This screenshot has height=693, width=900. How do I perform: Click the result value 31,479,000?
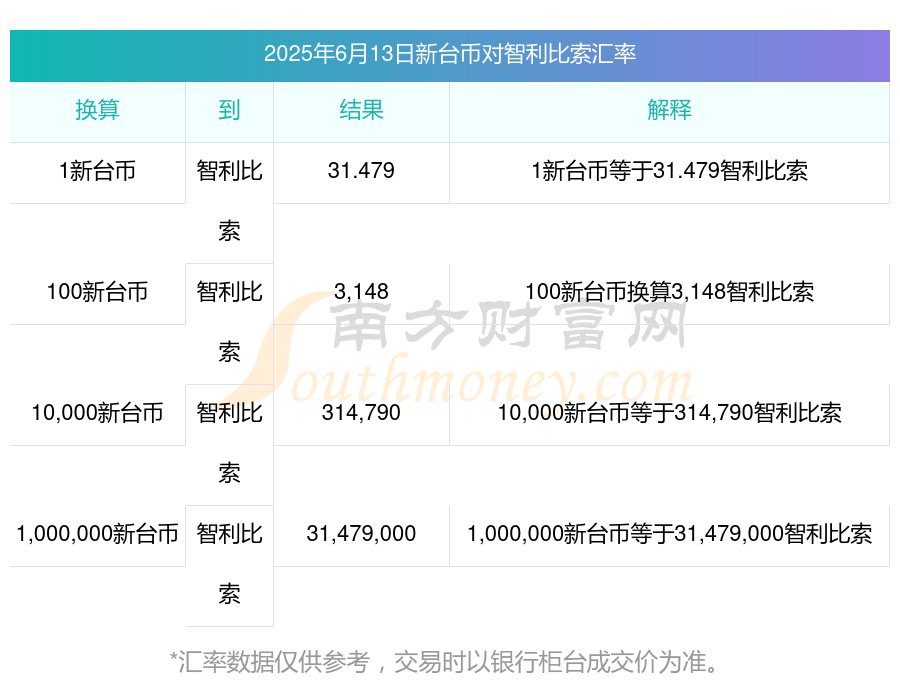click(361, 534)
